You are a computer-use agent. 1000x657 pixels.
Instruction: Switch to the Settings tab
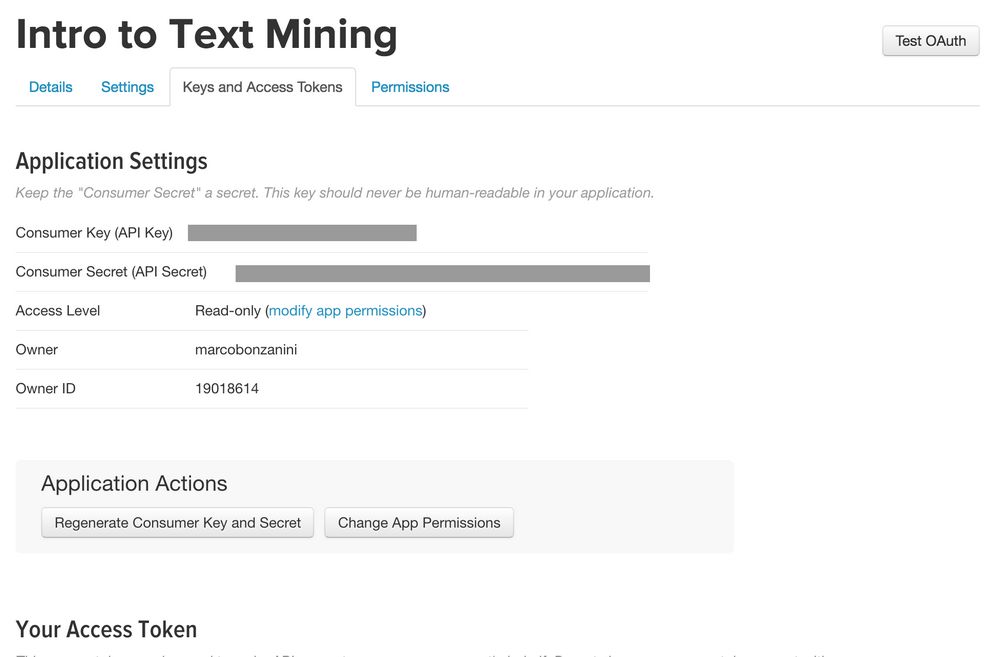tap(127, 87)
